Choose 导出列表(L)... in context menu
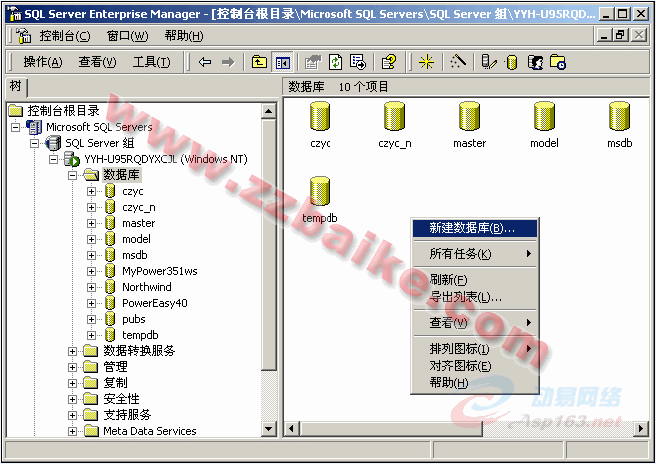The height and width of the screenshot is (464, 656). pos(474,297)
